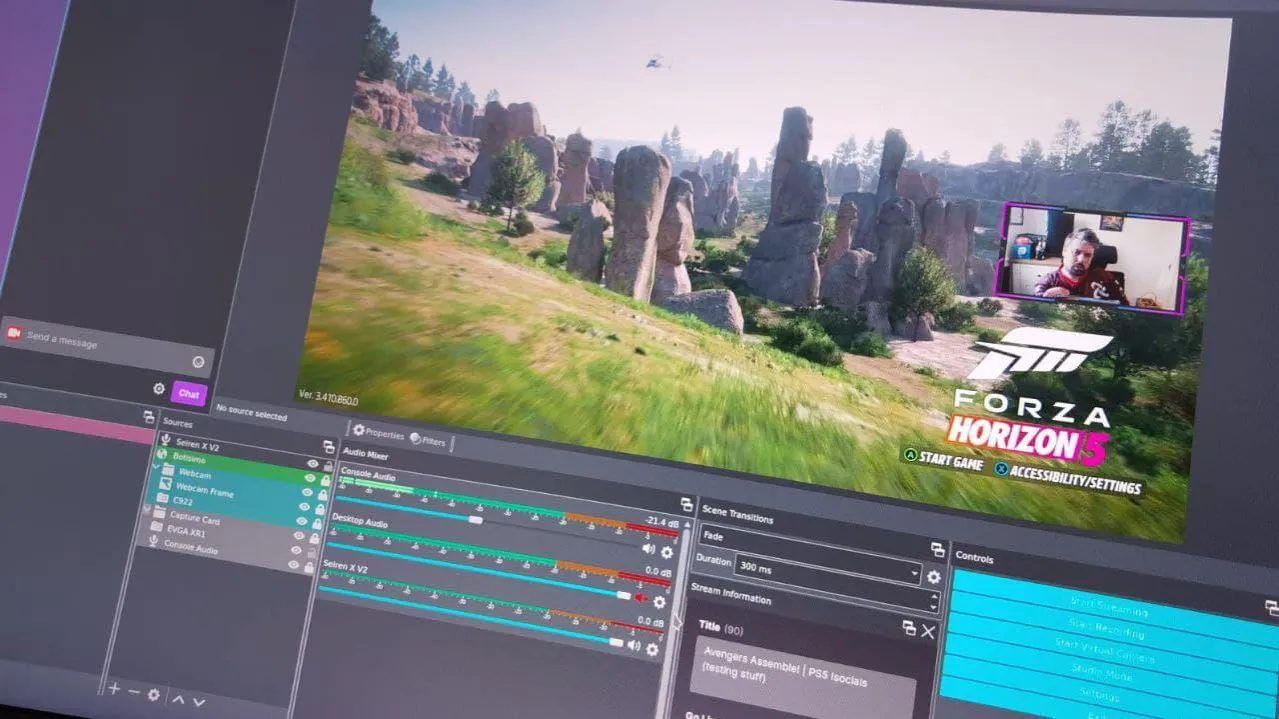The height and width of the screenshot is (719, 1279).
Task: Open source Properties in the toolbar
Action: 378,433
